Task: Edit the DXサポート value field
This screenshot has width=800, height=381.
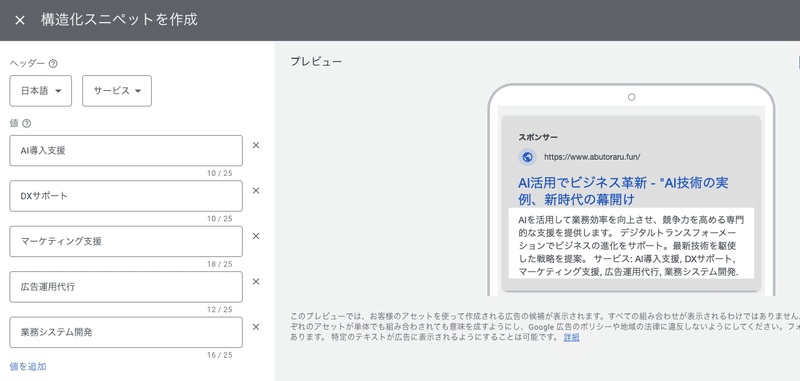Action: [126, 196]
